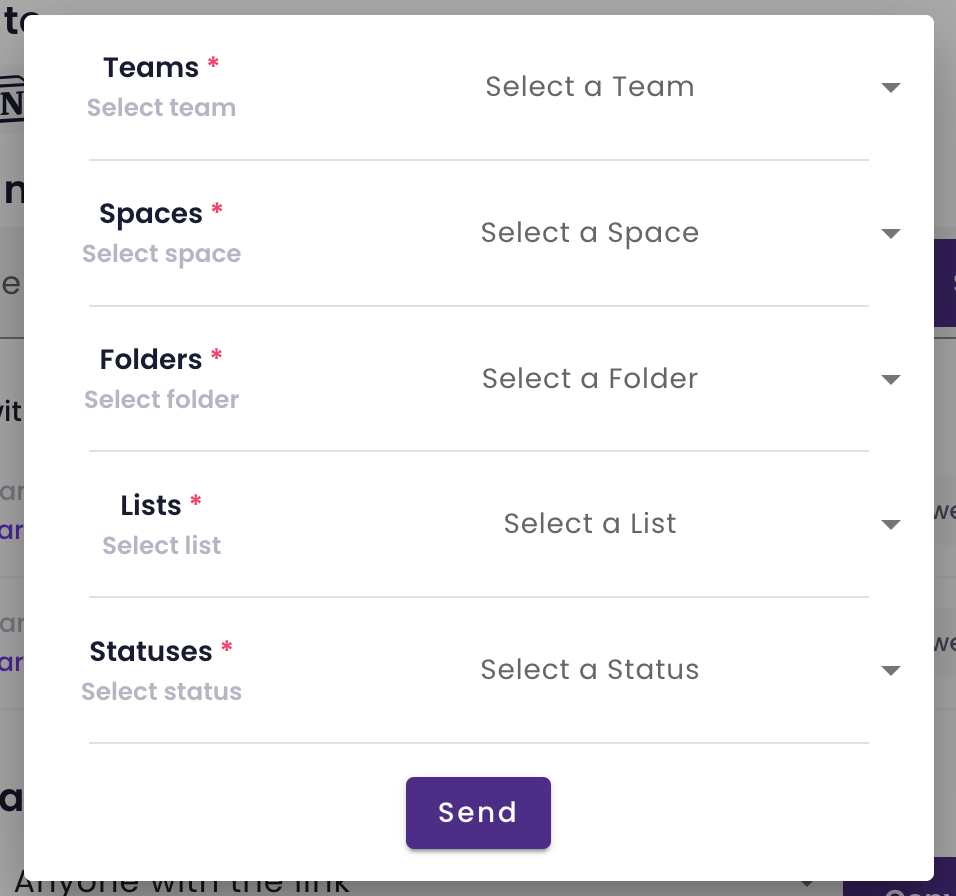Image resolution: width=956 pixels, height=896 pixels.
Task: Click the "Select team" hint text
Action: pos(162,108)
